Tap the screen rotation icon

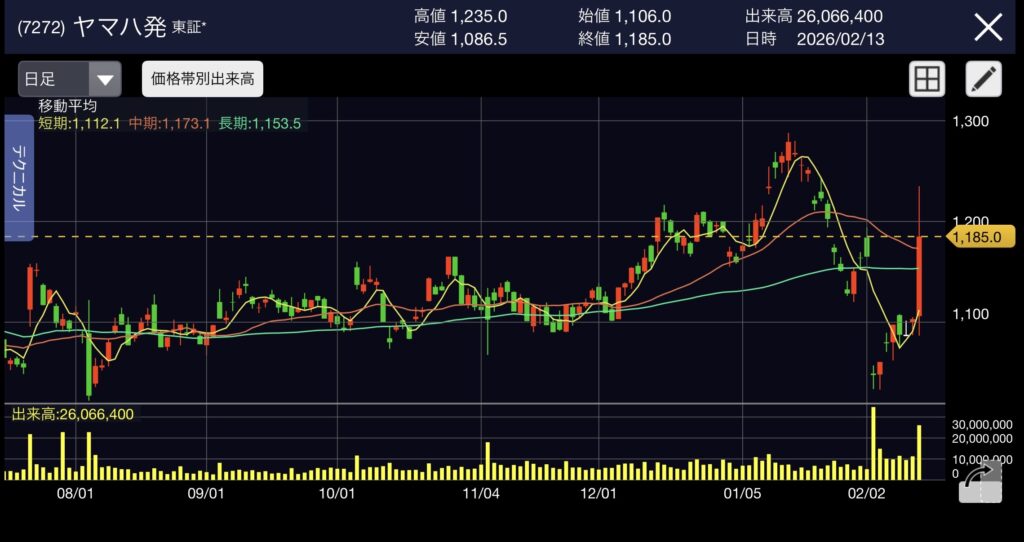click(x=979, y=482)
